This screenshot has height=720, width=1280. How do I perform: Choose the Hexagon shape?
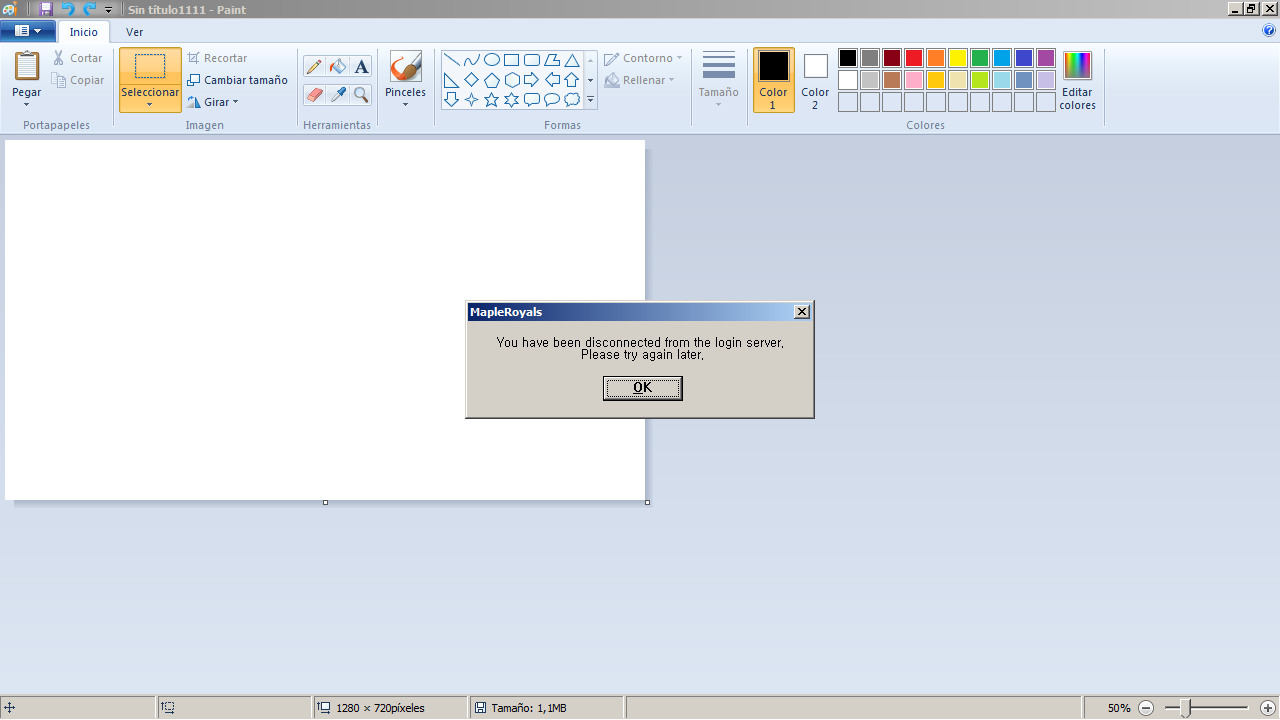coord(511,80)
